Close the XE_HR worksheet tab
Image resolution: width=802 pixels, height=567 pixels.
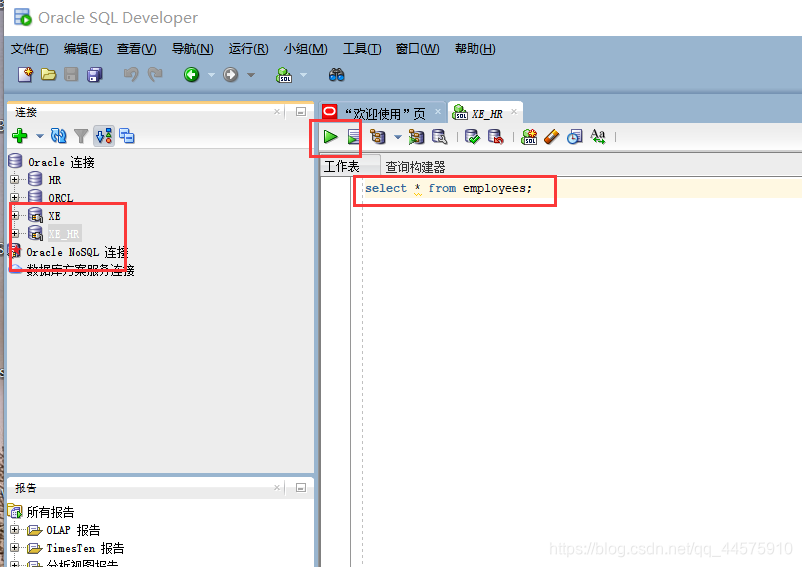pyautogui.click(x=514, y=111)
